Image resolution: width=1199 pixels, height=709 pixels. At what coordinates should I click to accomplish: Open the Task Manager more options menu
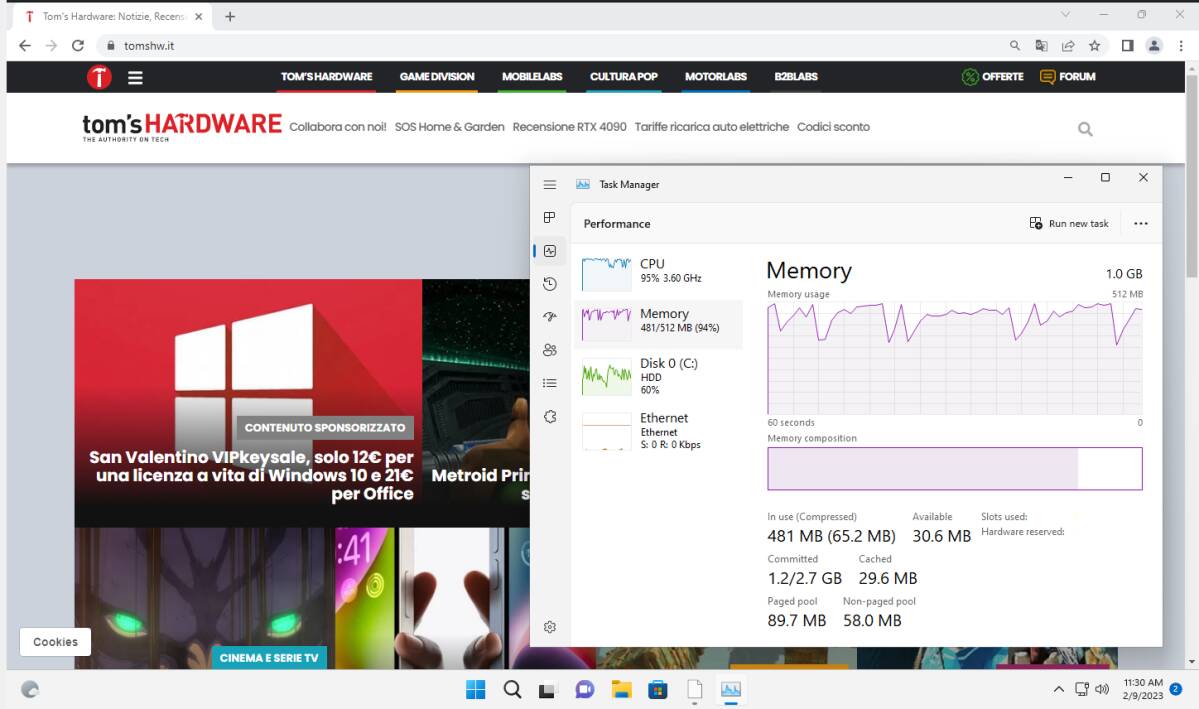[x=1140, y=223]
